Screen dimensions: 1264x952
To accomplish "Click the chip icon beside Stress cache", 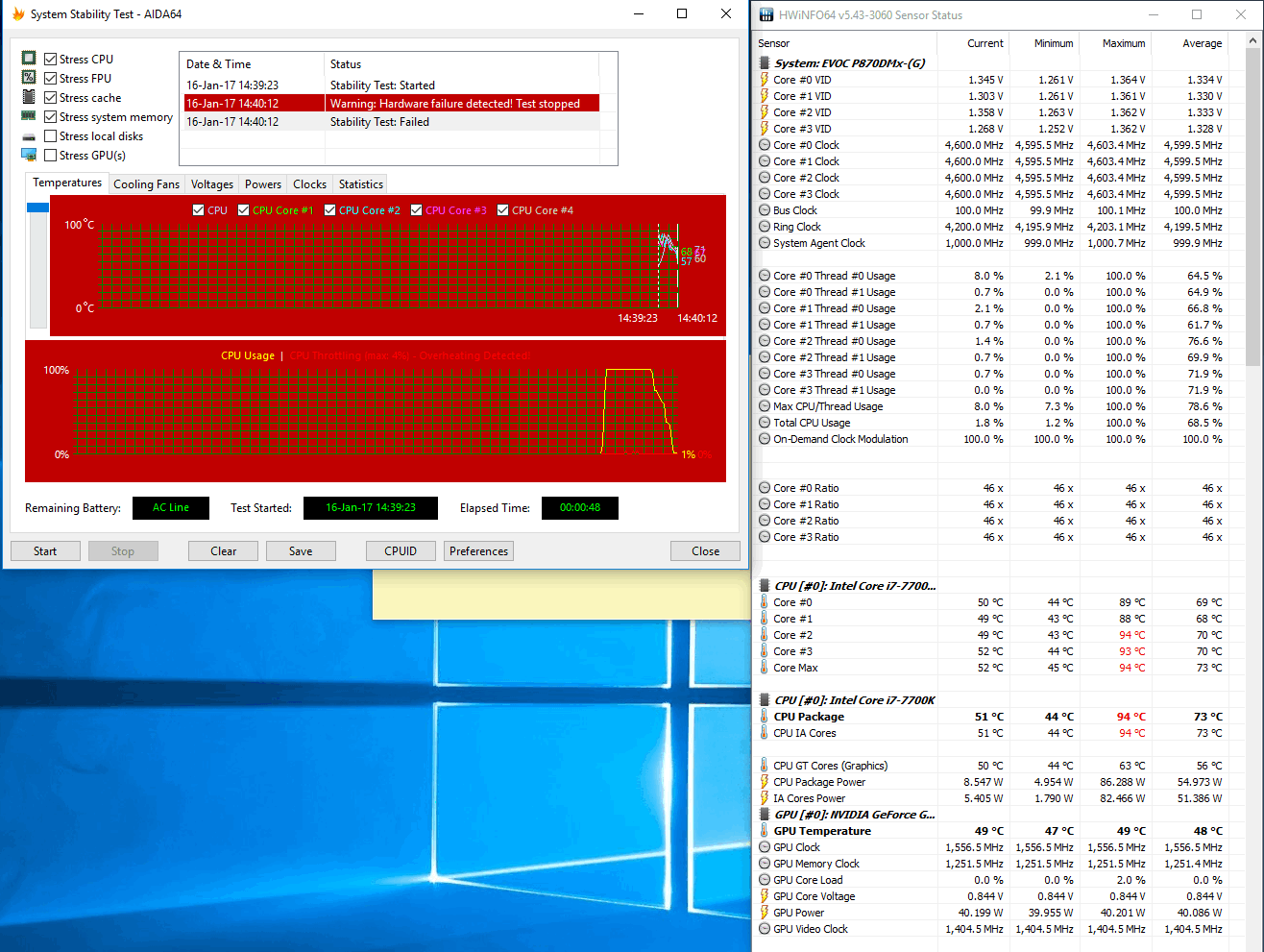I will 29,97.
